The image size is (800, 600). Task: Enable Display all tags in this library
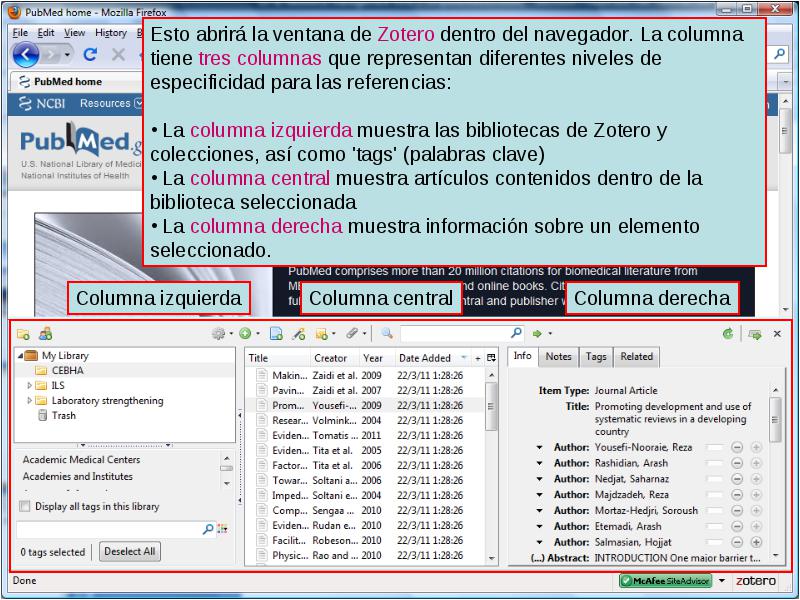pyautogui.click(x=24, y=506)
